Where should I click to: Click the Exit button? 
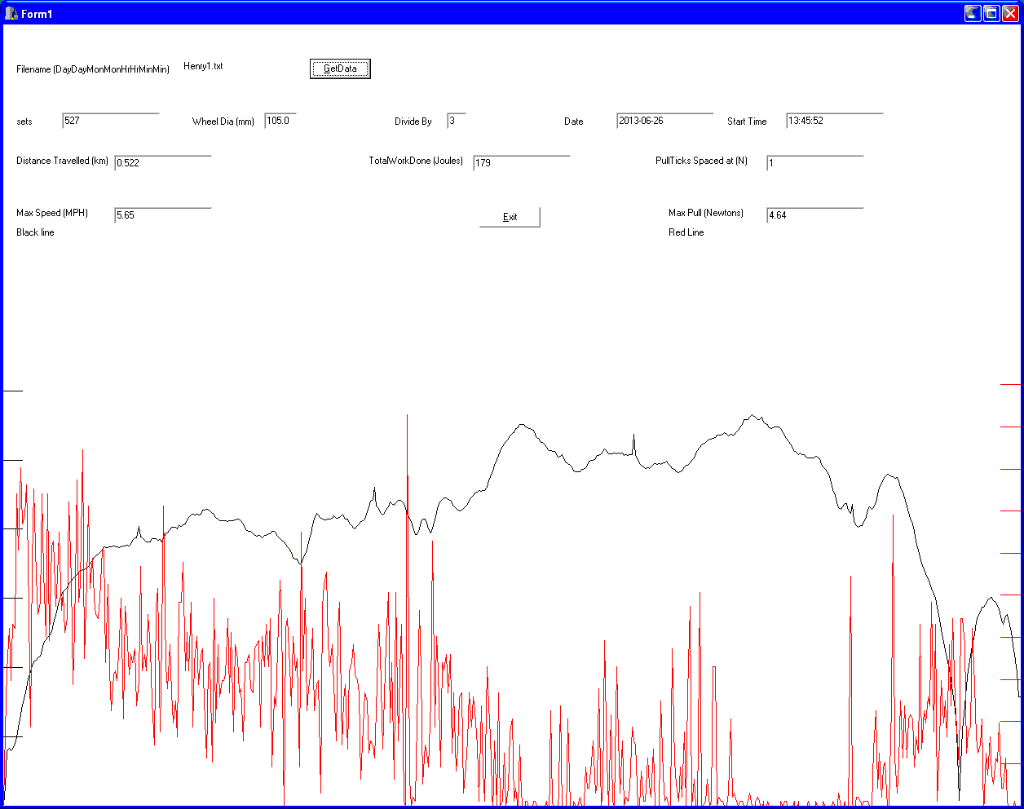pyautogui.click(x=510, y=217)
